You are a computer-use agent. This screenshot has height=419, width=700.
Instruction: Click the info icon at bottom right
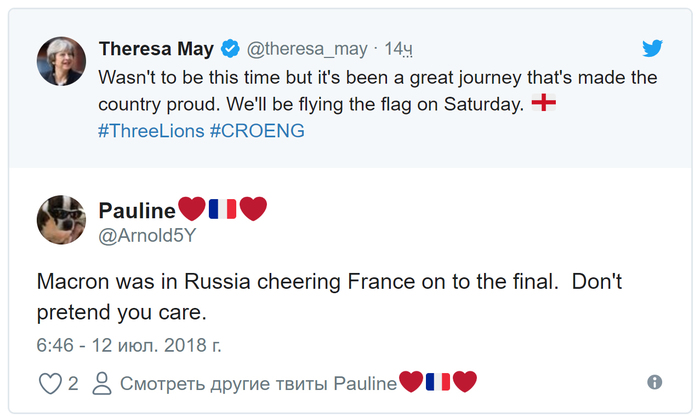point(655,382)
